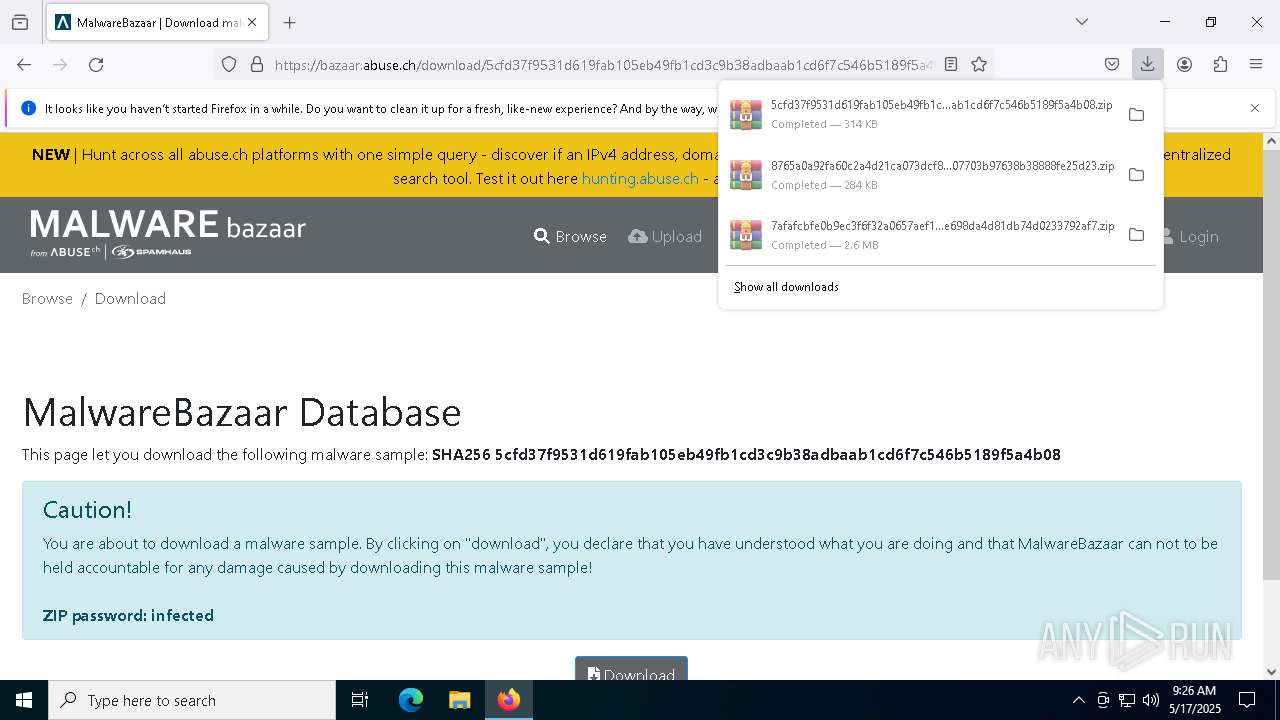
Task: Click the tracking protection shield icon
Action: 229,64
